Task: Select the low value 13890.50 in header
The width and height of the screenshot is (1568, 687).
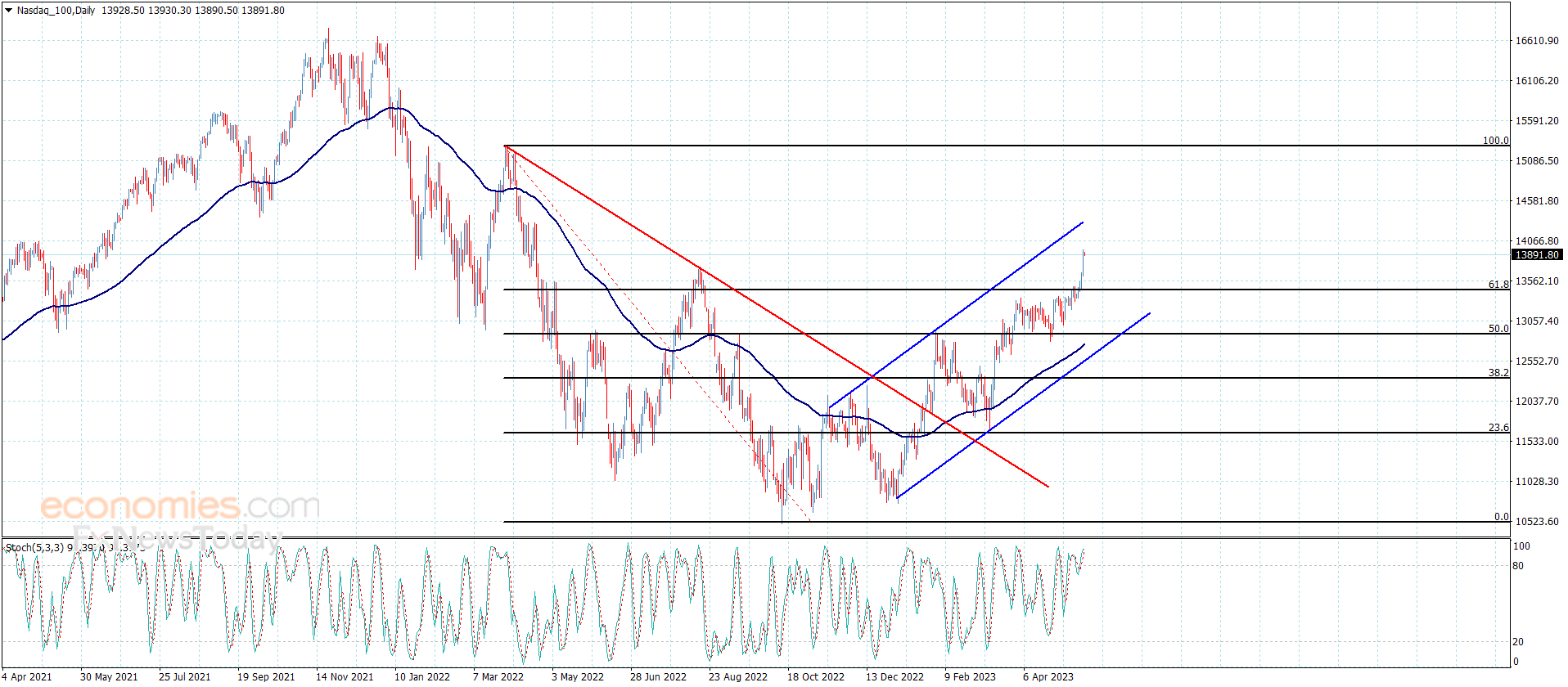Action: [216, 11]
